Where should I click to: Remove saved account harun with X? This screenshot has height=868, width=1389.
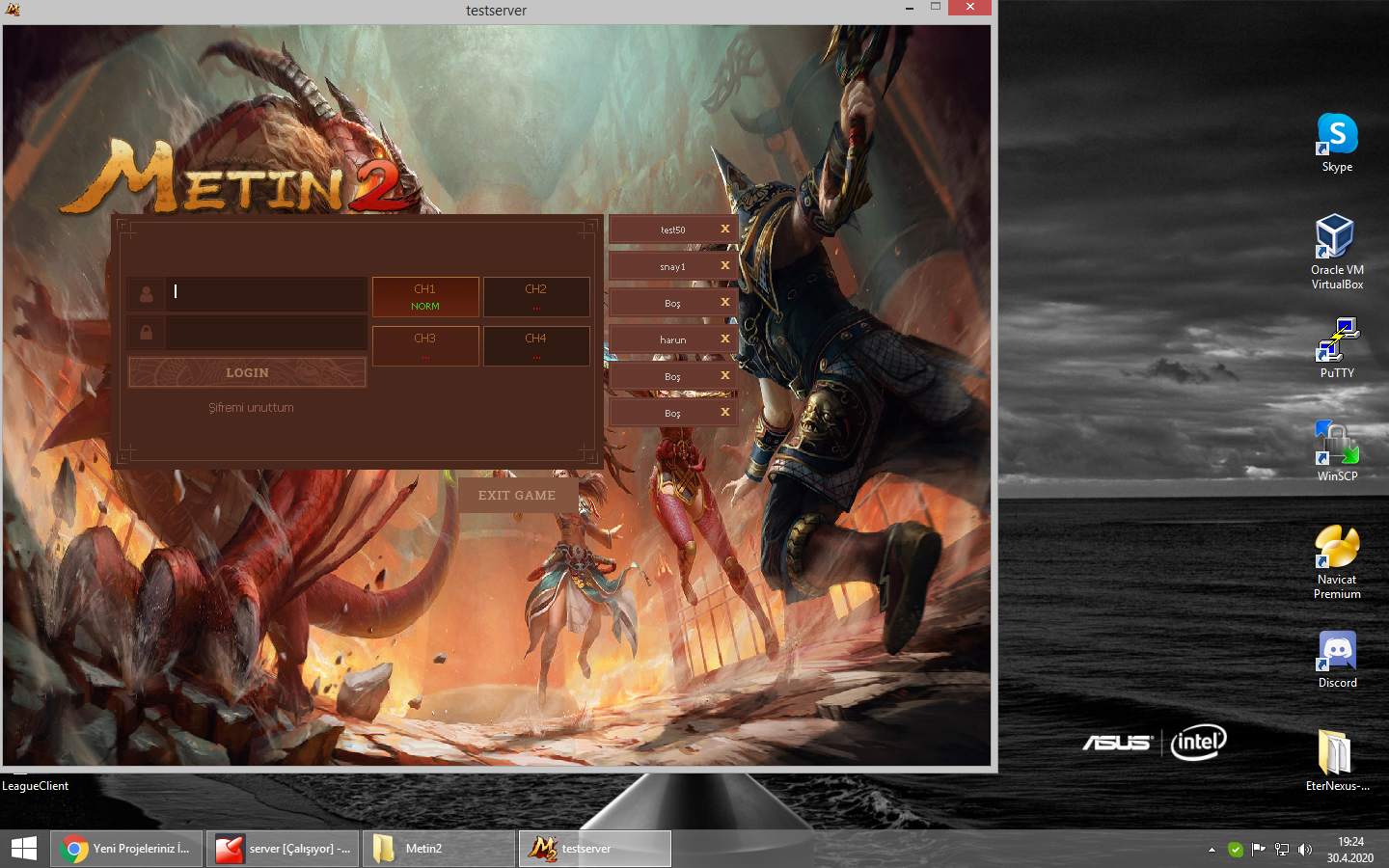coord(725,339)
